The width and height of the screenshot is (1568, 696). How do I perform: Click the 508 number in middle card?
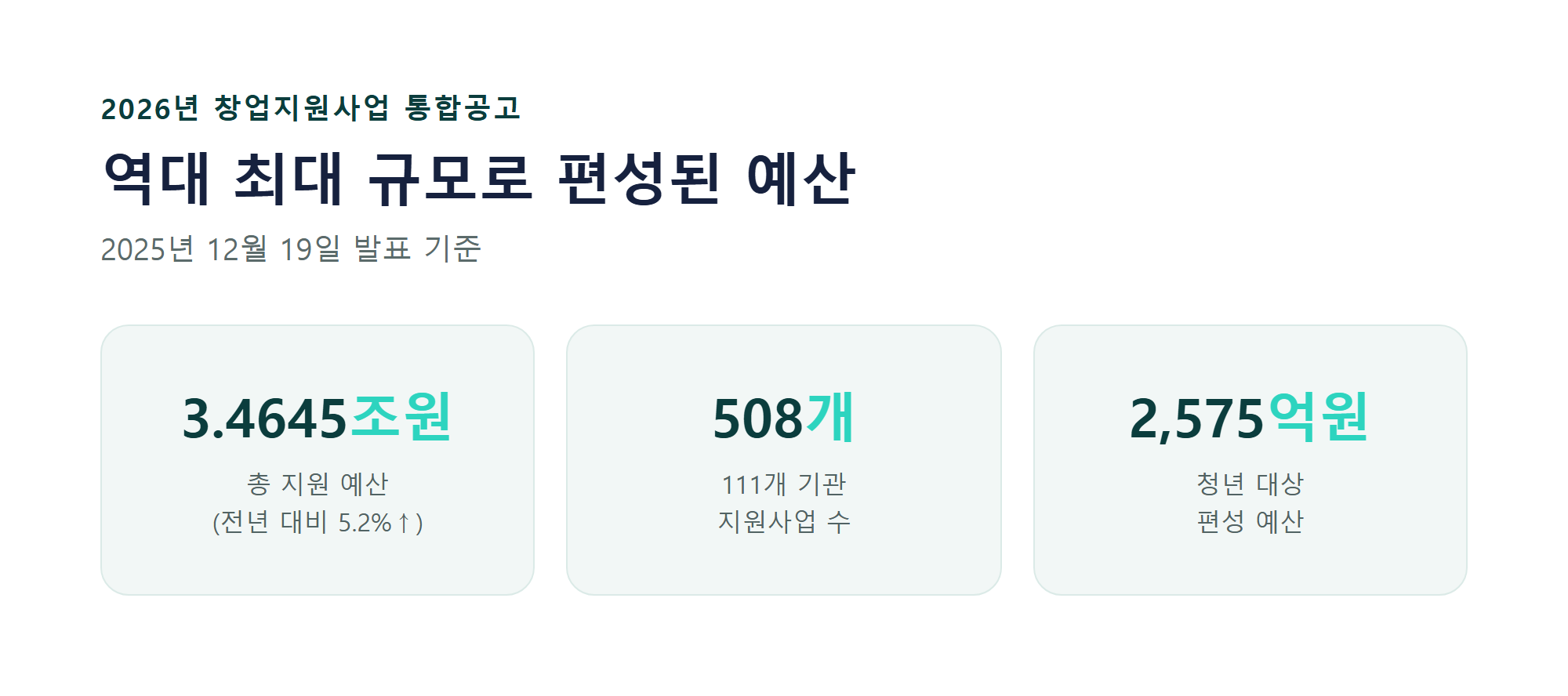click(758, 419)
